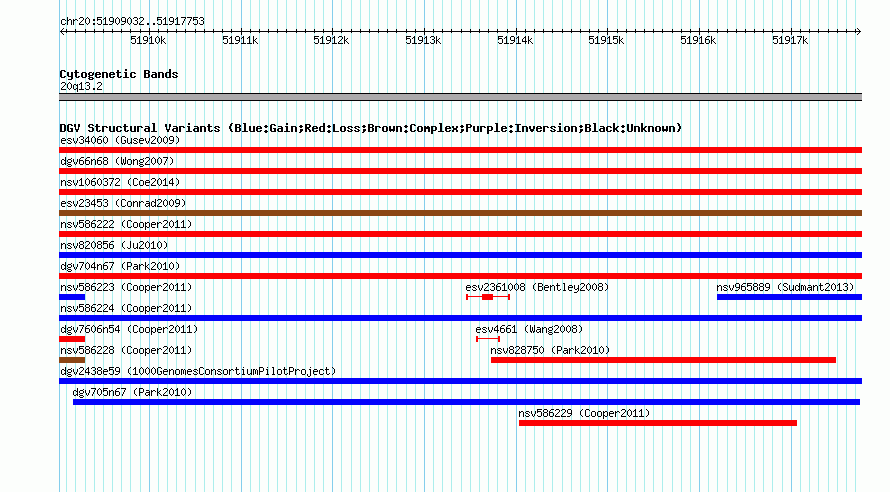Click the red bar under nsv586222
The height and width of the screenshot is (492, 890).
coord(460,234)
